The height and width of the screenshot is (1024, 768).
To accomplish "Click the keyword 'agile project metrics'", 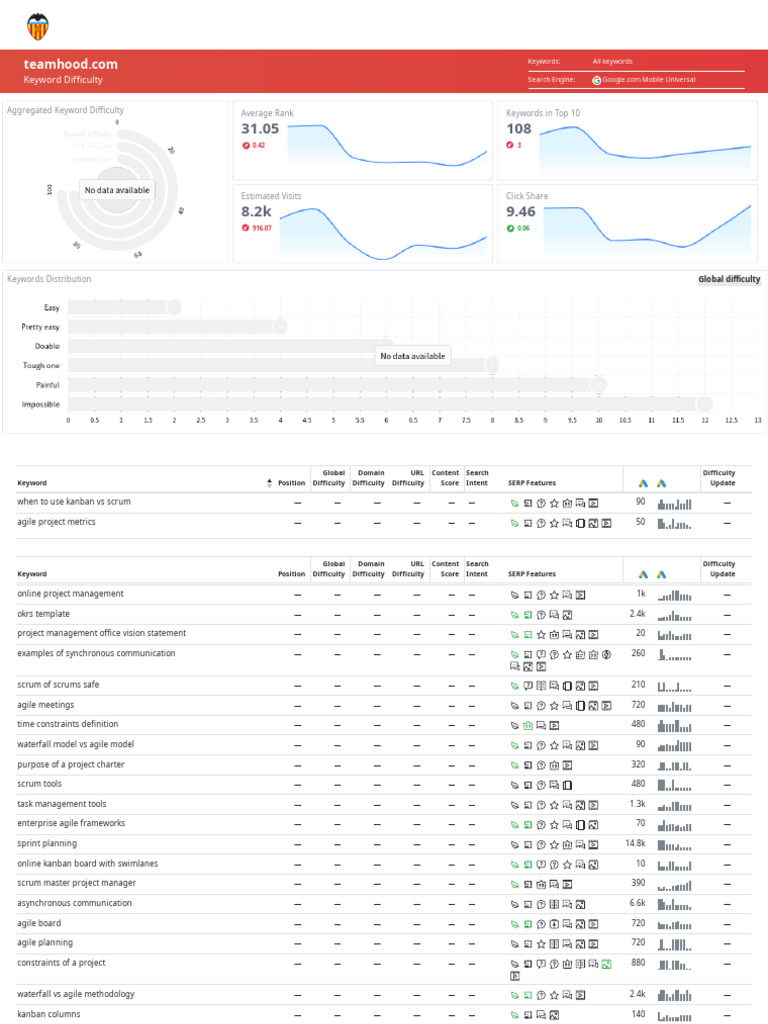I will pos(56,522).
